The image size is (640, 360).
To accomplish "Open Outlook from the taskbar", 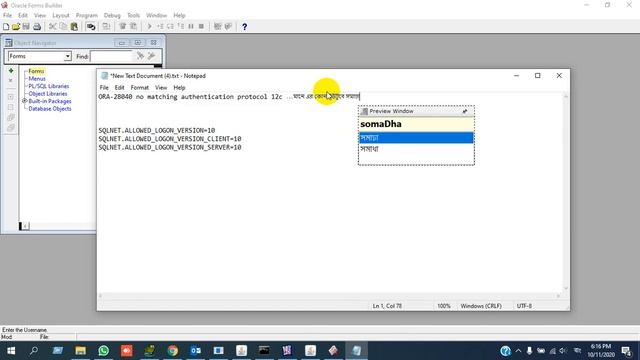I will pos(196,351).
